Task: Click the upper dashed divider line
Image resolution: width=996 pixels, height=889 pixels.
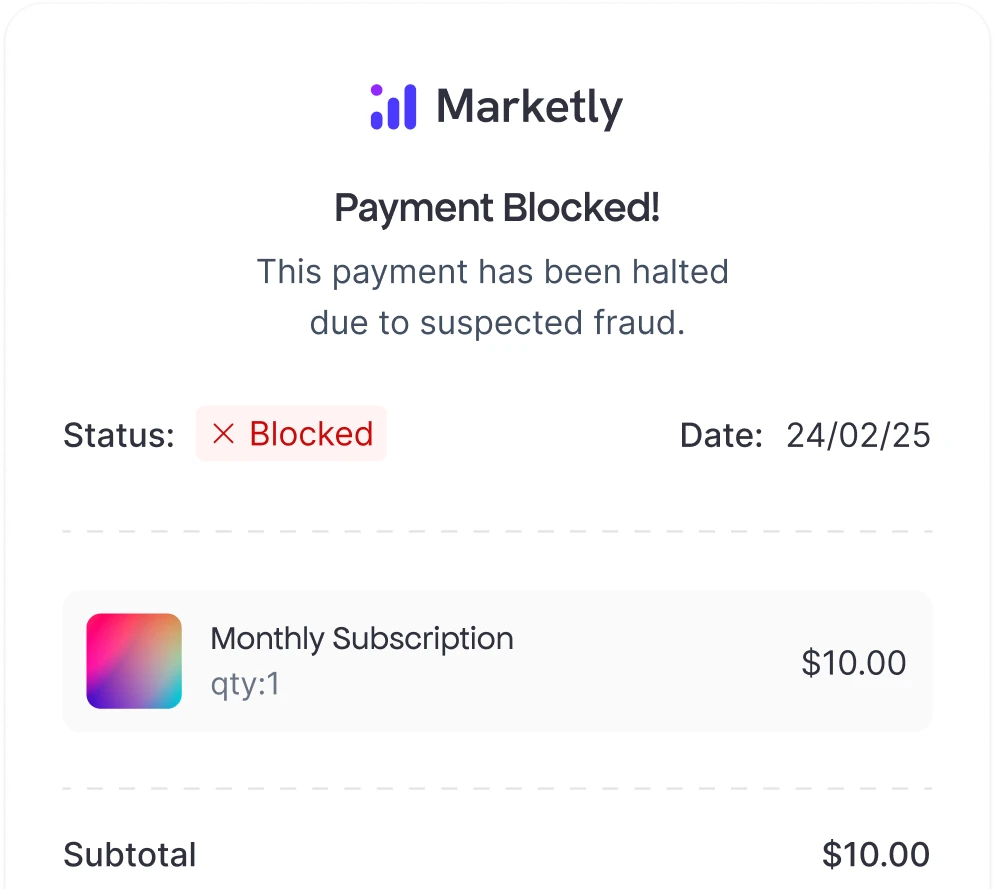Action: pyautogui.click(x=497, y=530)
